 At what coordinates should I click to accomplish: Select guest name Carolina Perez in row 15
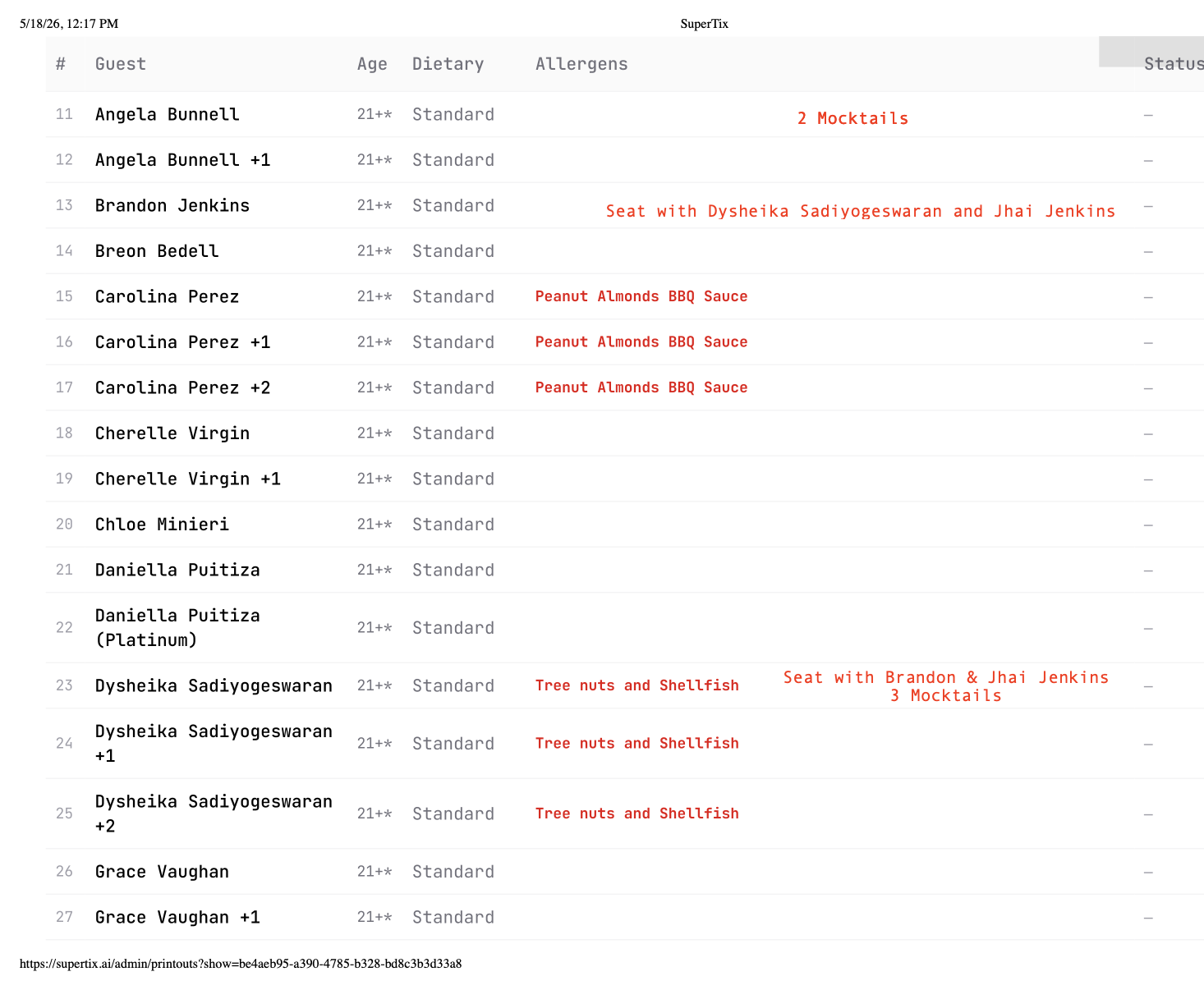tap(168, 296)
